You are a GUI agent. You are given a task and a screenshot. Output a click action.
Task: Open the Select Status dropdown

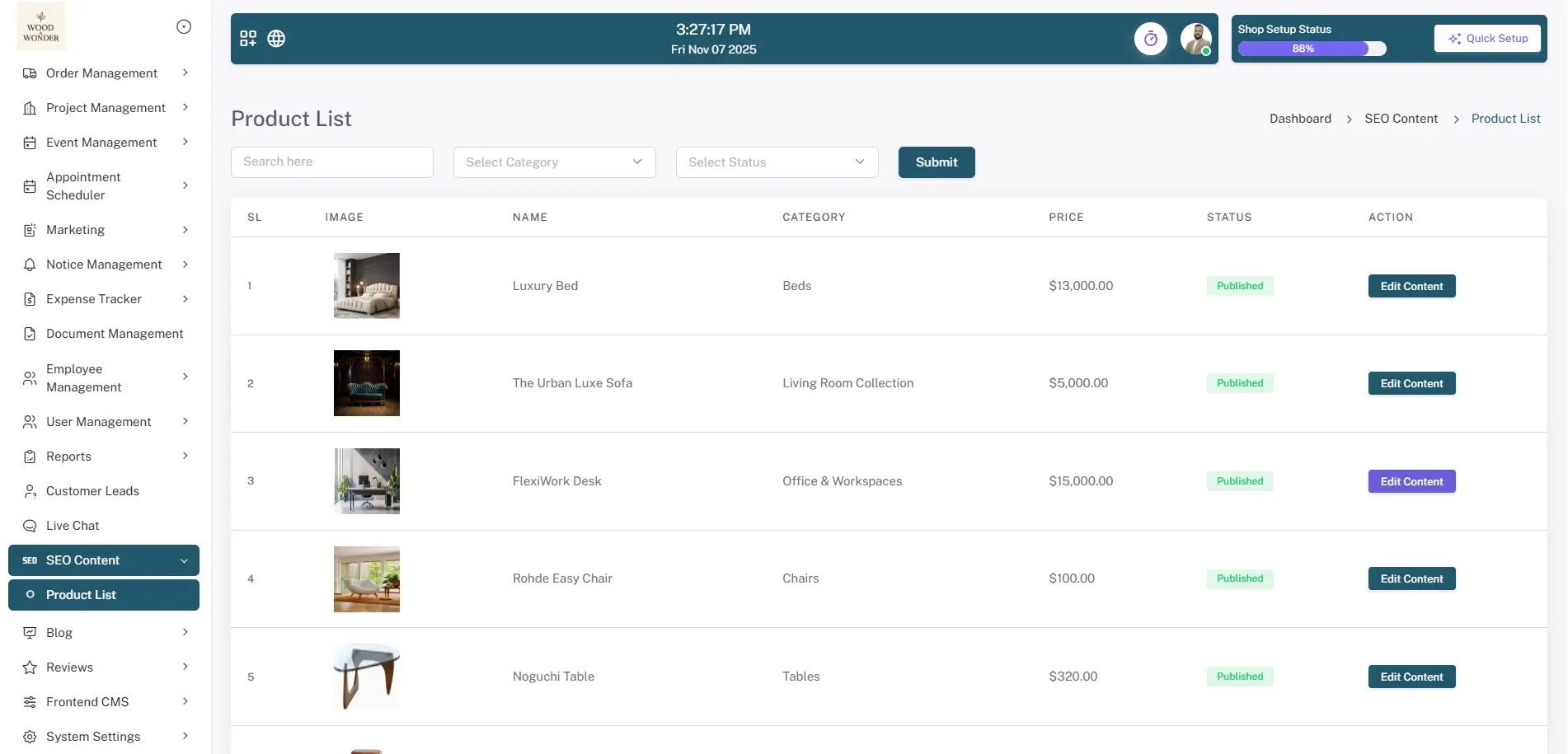pos(776,162)
